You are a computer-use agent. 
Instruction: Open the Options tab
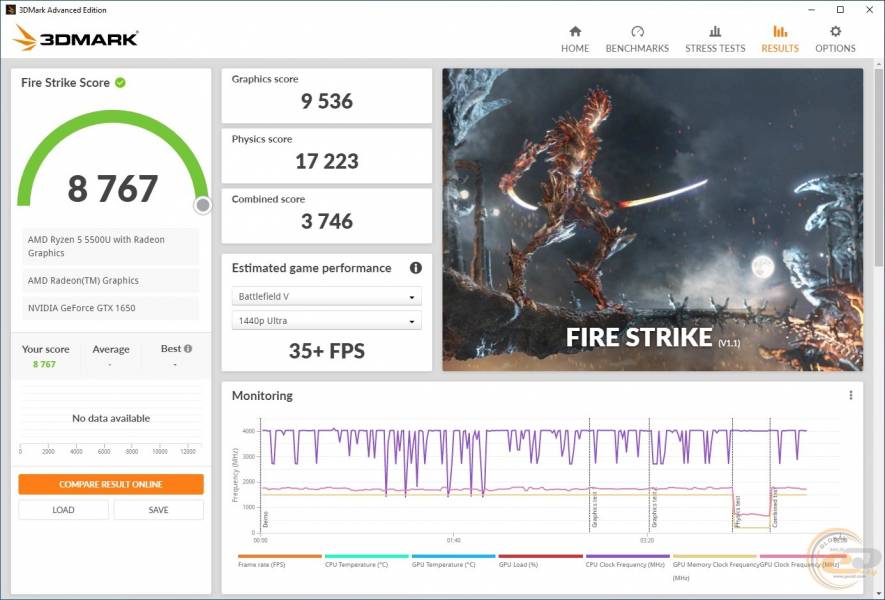[x=835, y=40]
